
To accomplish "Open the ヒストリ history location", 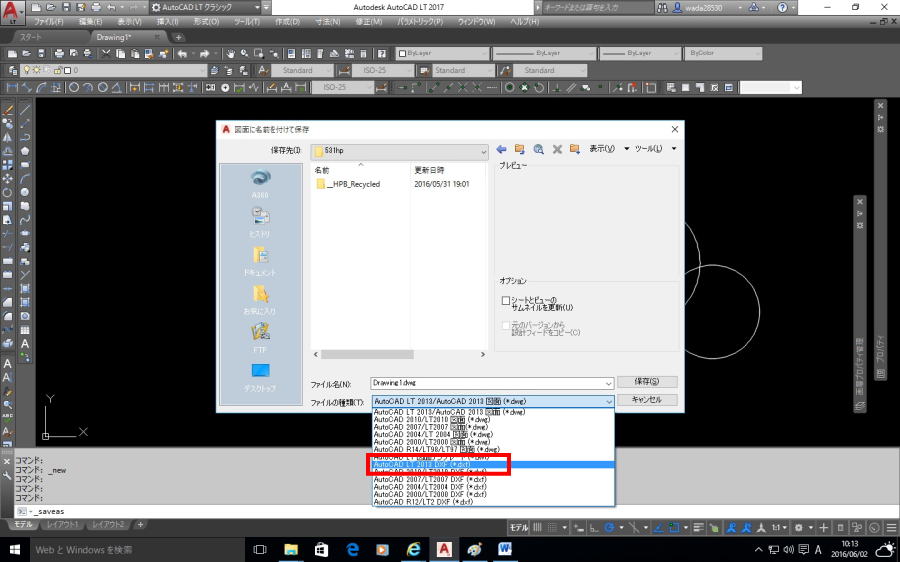I will coord(260,222).
